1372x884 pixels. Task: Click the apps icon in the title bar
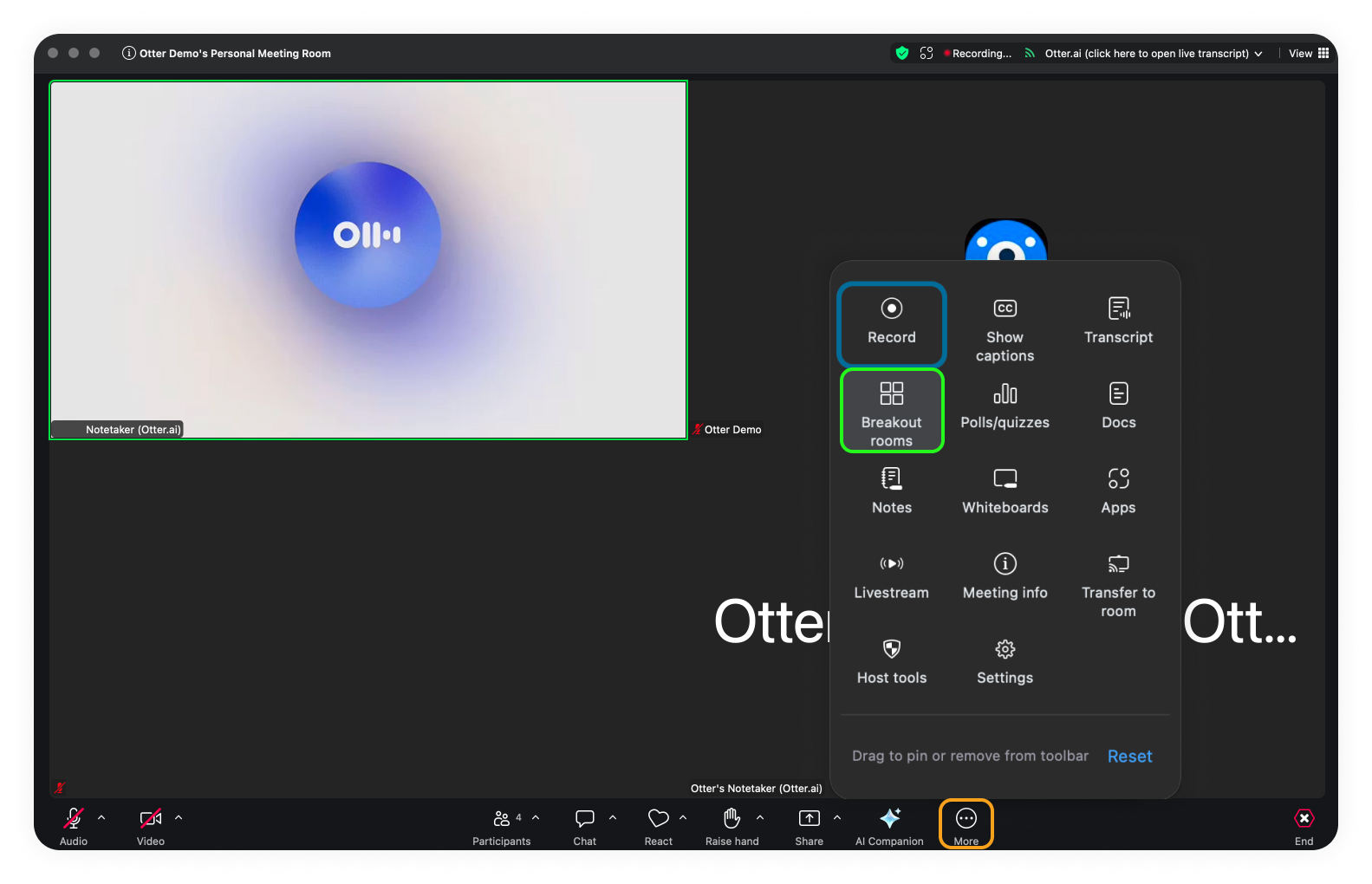coord(927,53)
